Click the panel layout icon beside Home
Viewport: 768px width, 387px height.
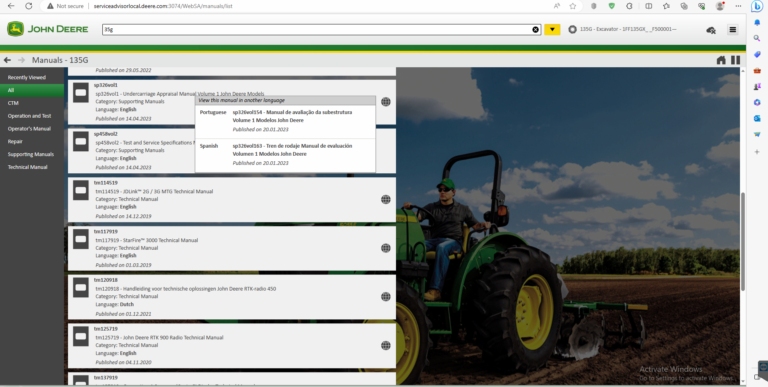click(x=735, y=60)
